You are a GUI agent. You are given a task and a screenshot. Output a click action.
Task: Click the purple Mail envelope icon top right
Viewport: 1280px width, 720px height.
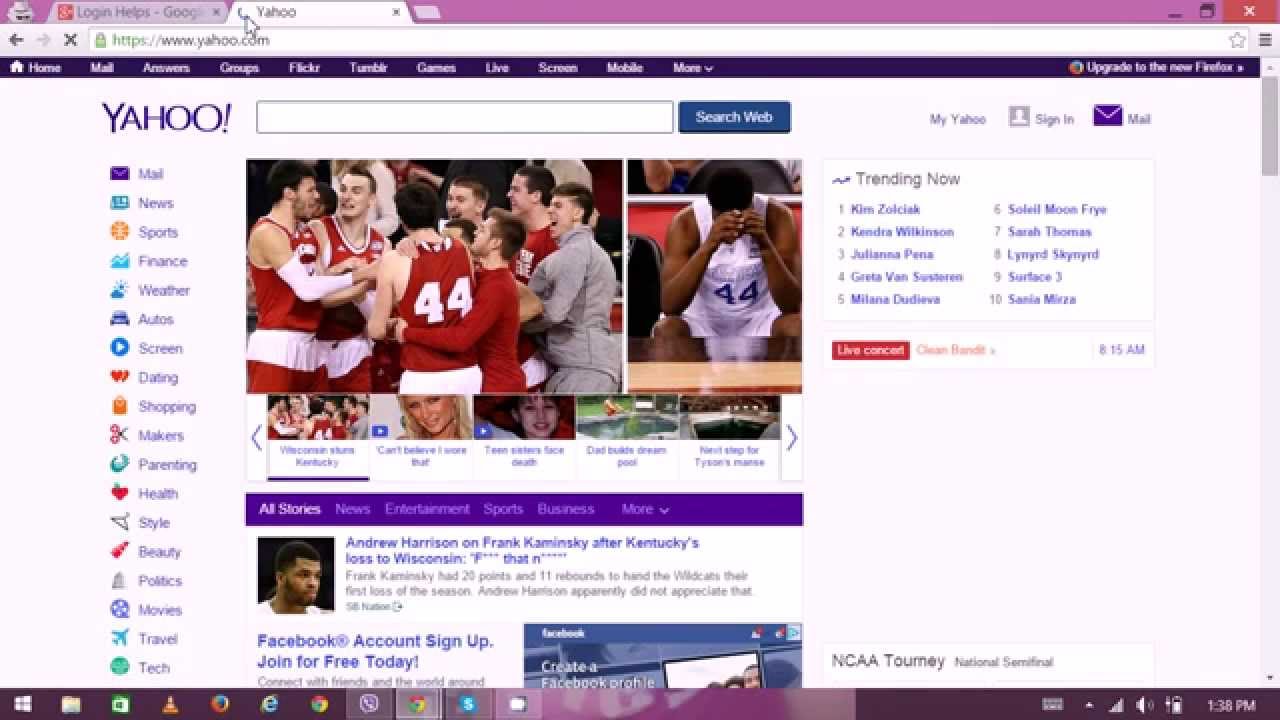[x=1107, y=116]
